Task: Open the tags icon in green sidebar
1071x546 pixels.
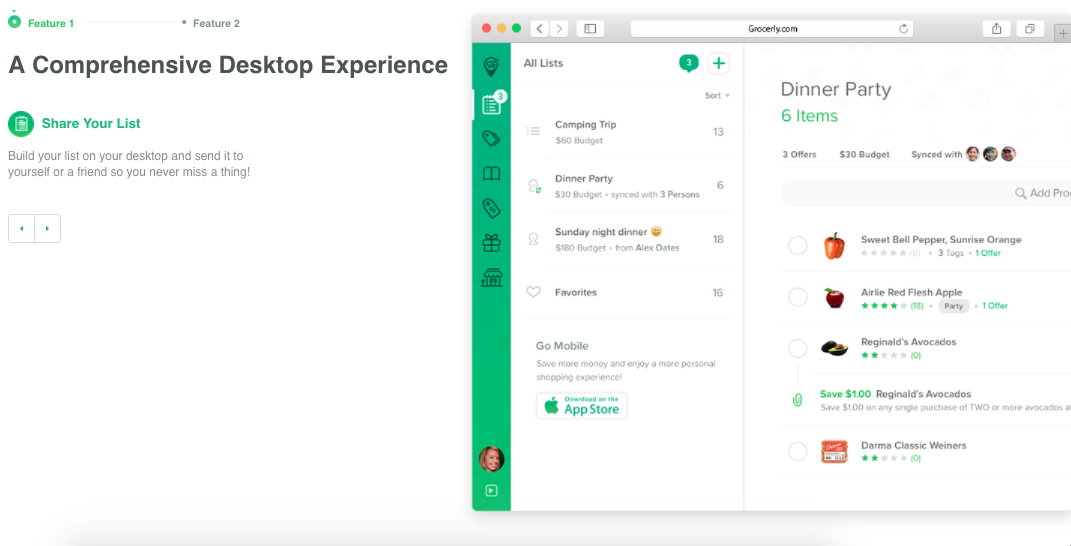Action: click(491, 139)
